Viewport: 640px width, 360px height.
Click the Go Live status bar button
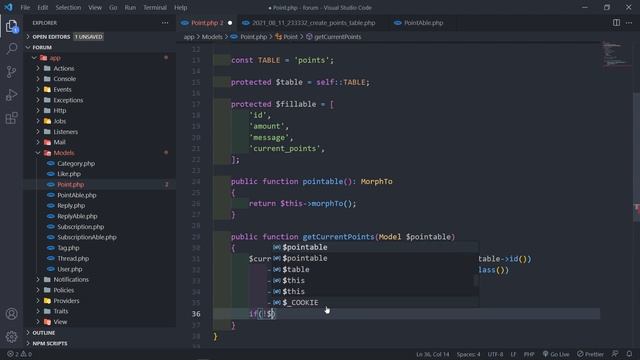[556, 354]
